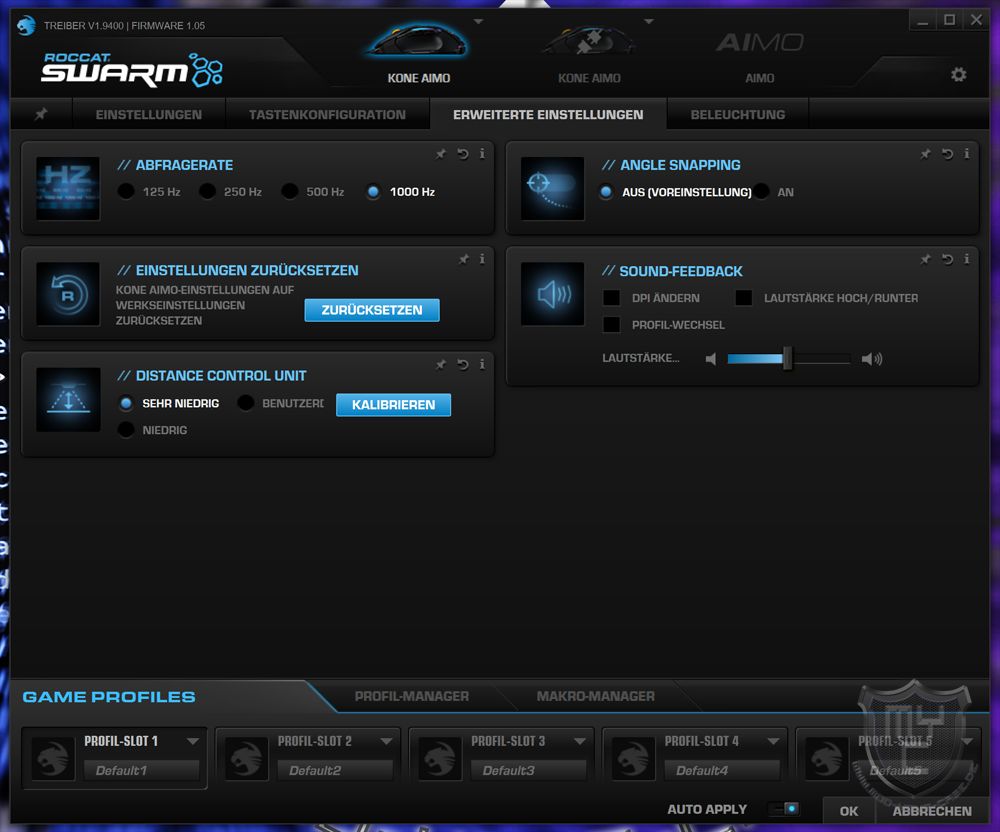Open the AIMO device section
The width and height of the screenshot is (1000, 832).
[760, 55]
